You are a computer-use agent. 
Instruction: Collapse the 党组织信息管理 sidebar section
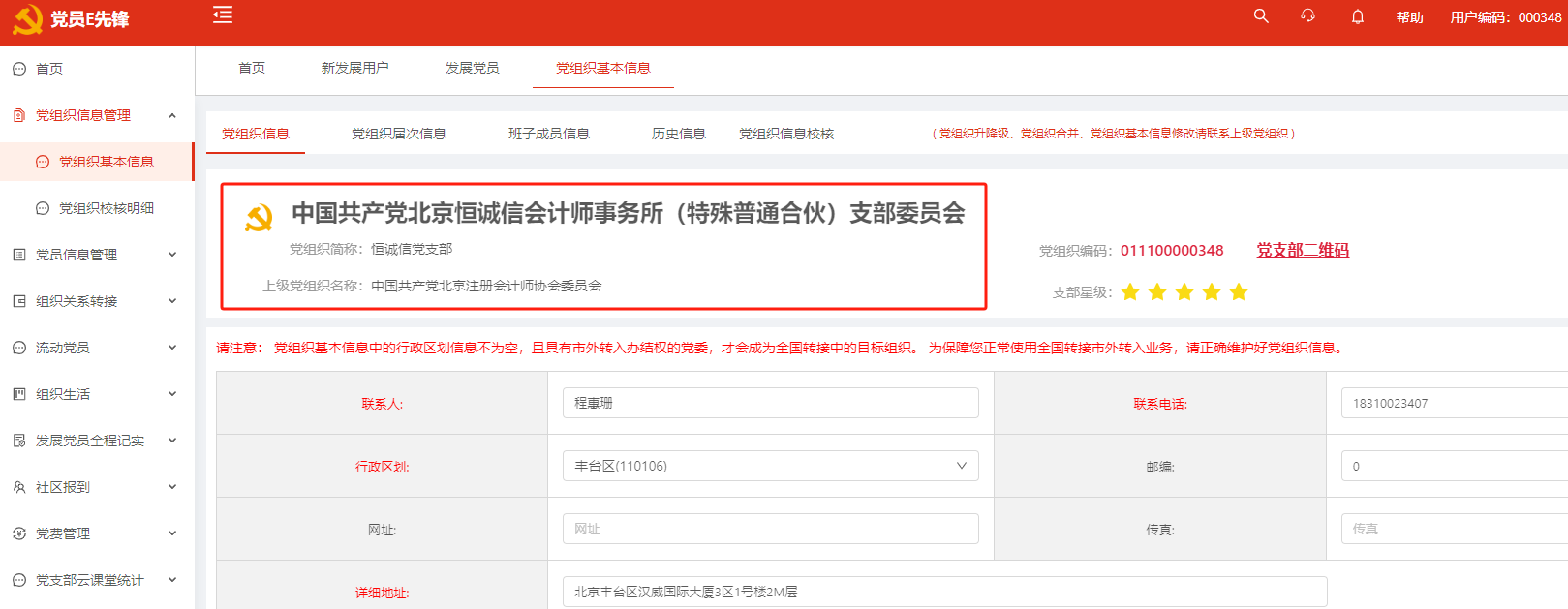coord(172,115)
